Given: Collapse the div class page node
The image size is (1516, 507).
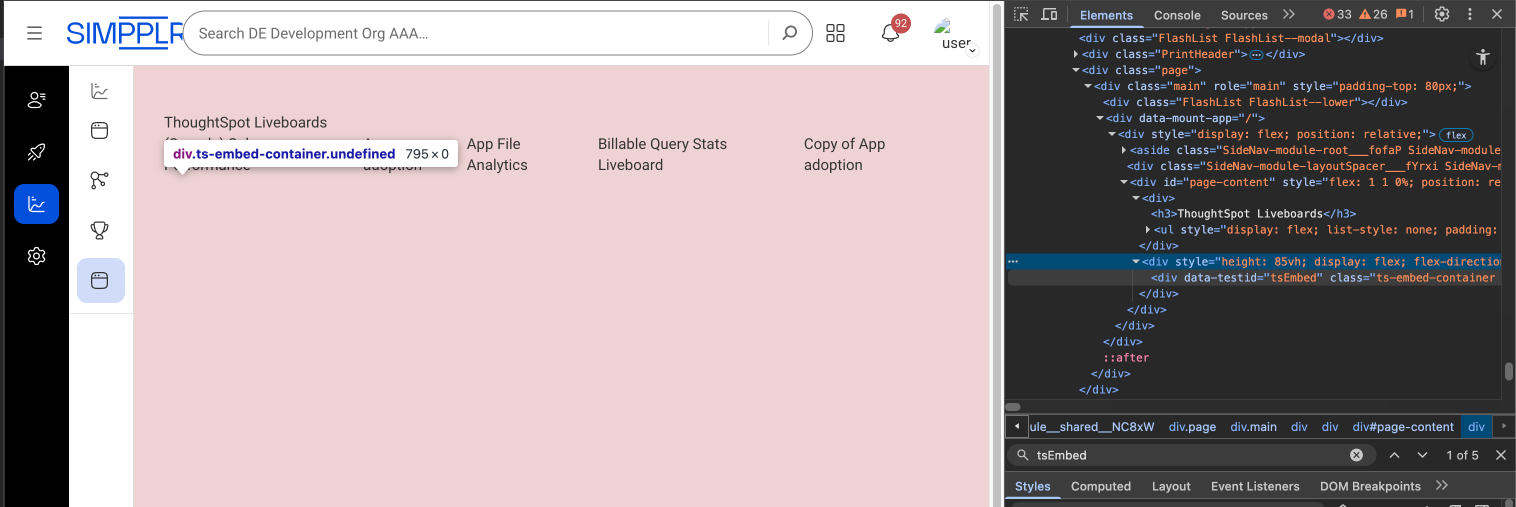Looking at the screenshot, I should (1077, 70).
